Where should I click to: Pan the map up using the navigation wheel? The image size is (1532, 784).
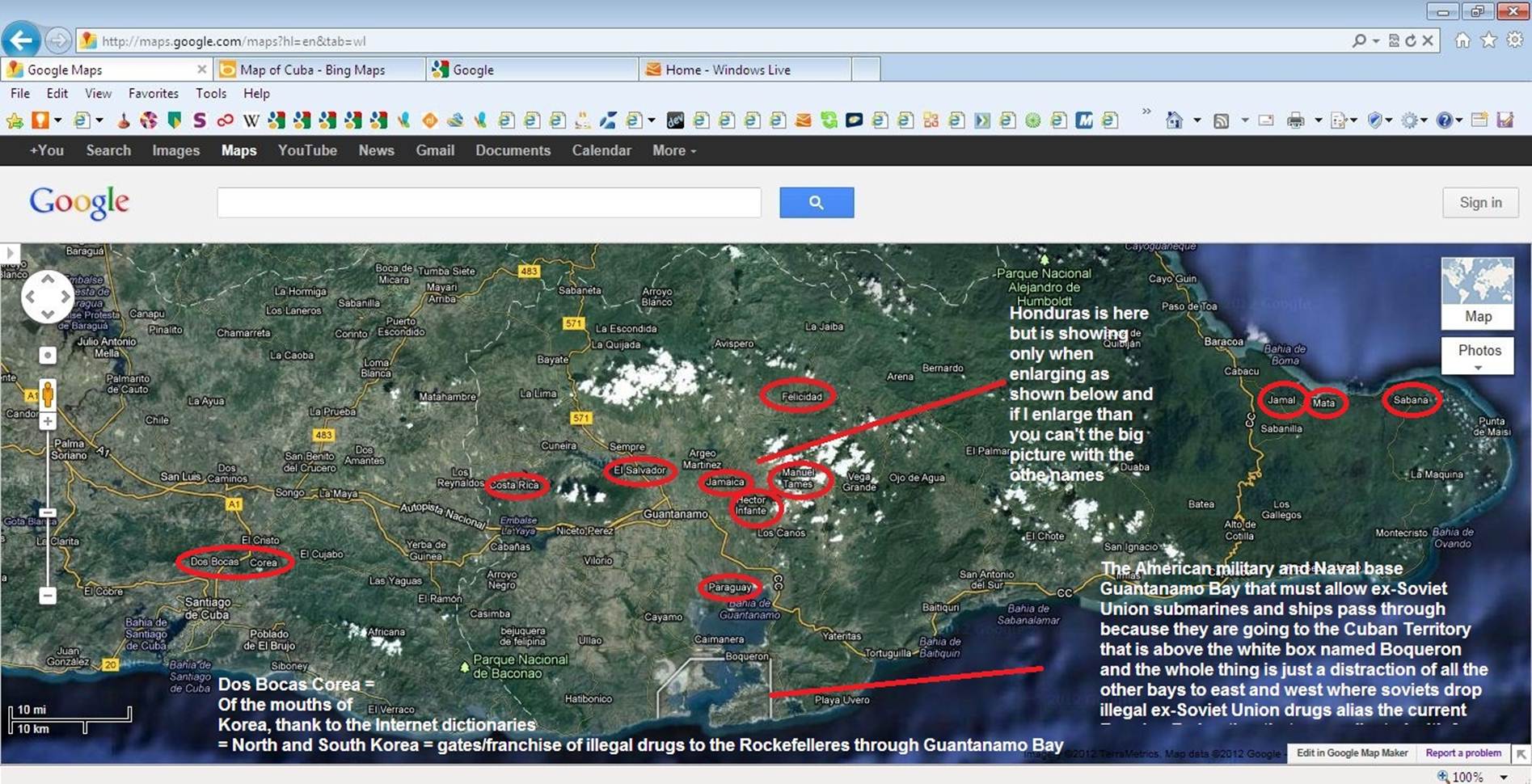[x=48, y=279]
